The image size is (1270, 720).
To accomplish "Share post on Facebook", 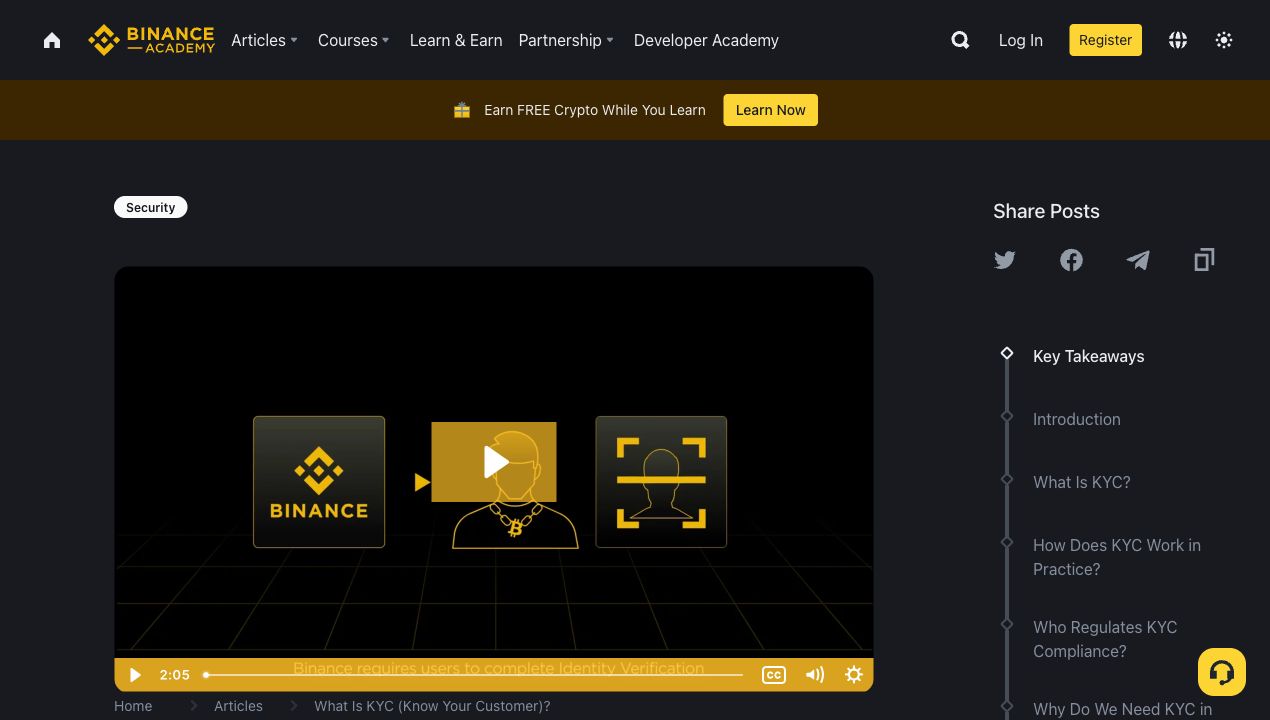I will [x=1071, y=260].
